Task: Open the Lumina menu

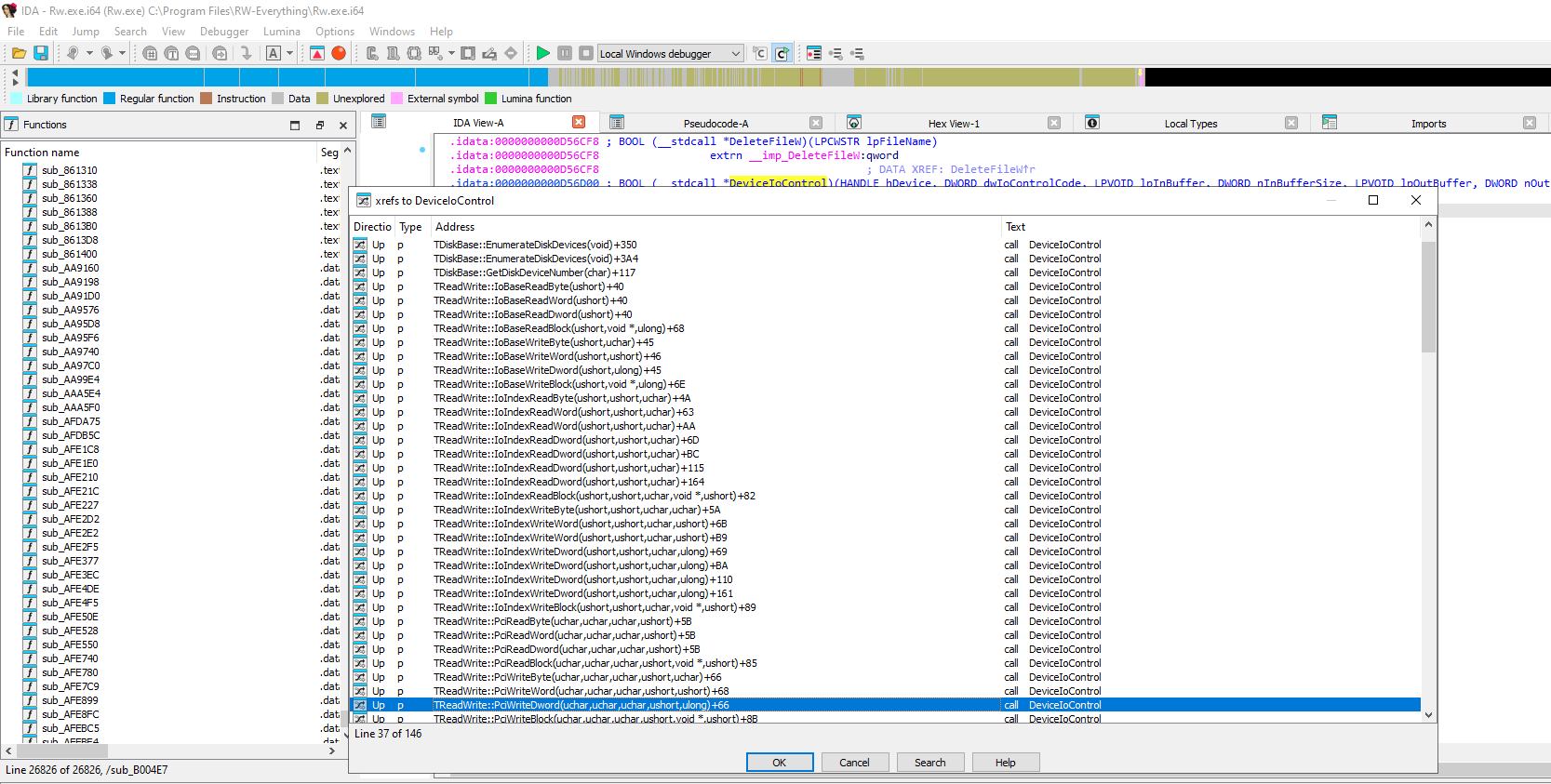Action: coord(281,32)
